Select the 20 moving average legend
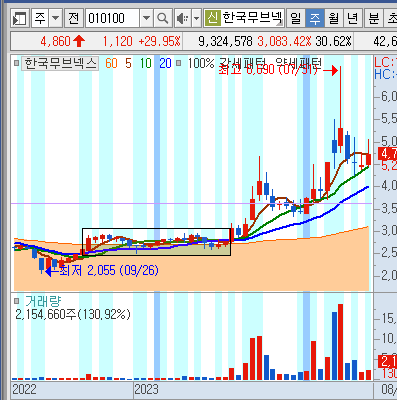This screenshot has width=397, height=400. click(x=165, y=63)
